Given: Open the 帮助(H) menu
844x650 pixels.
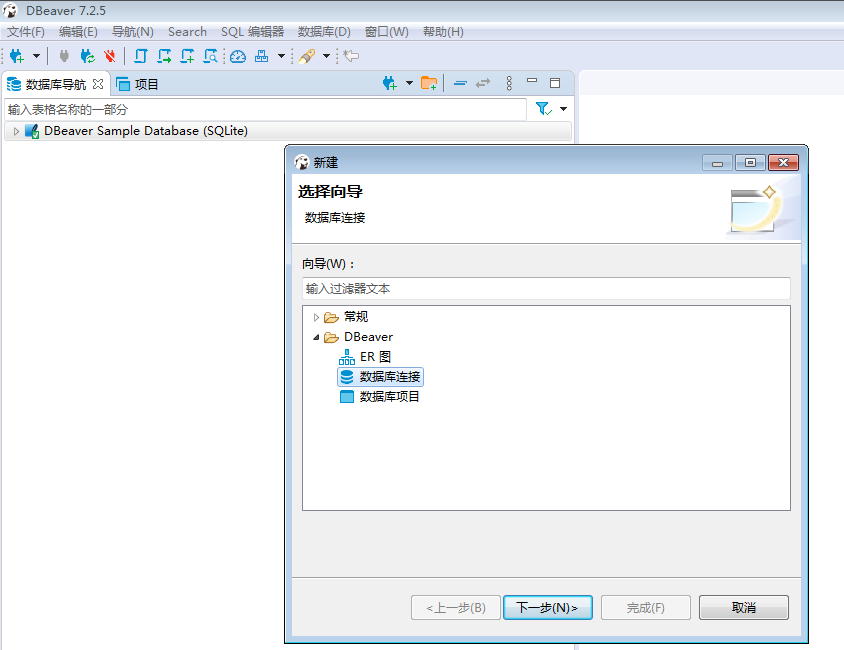Looking at the screenshot, I should coord(443,32).
